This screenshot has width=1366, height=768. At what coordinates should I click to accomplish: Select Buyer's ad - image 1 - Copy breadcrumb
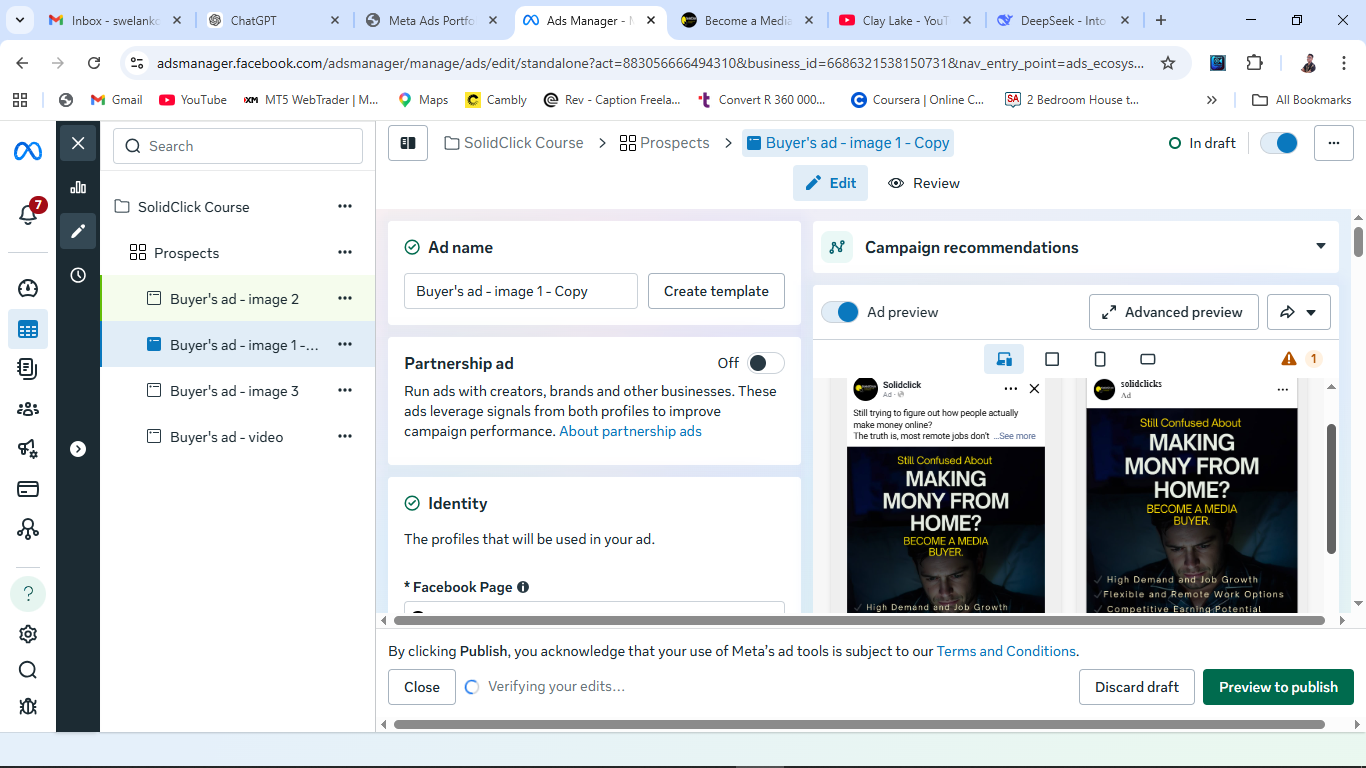pos(848,143)
